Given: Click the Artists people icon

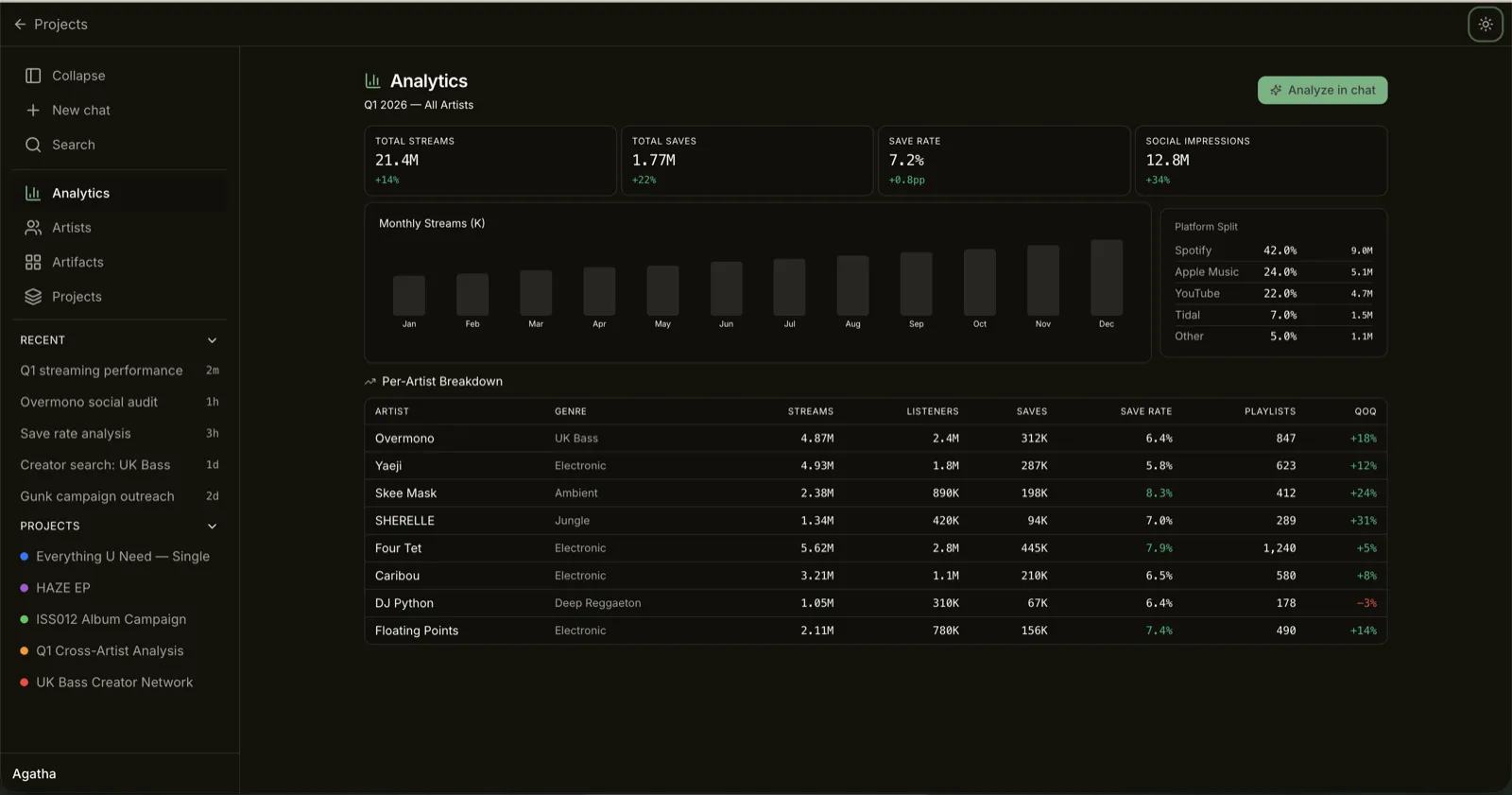Looking at the screenshot, I should (x=33, y=228).
